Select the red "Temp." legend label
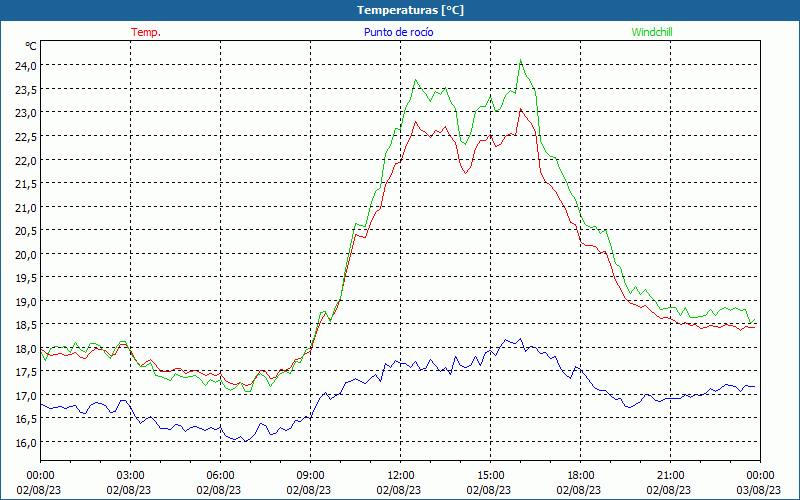The width and height of the screenshot is (800, 500). coord(146,32)
